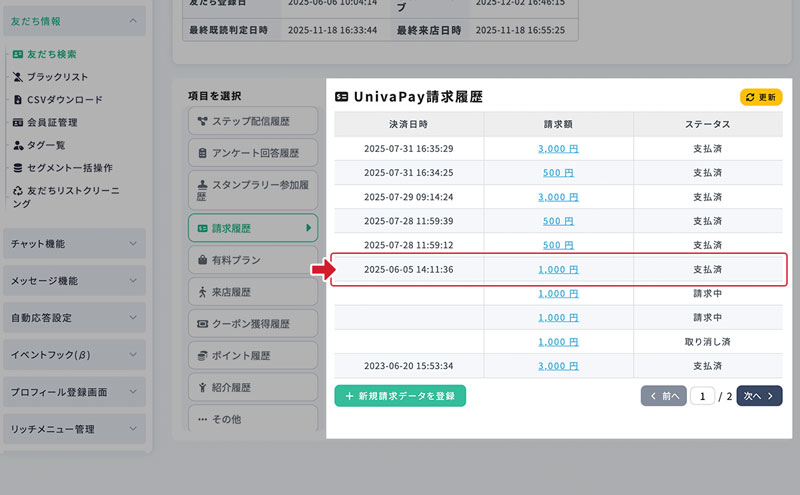Screen dimensions: 800x495
Task: Expand the 自動応答設定 menu section
Action: [x=132, y=318]
